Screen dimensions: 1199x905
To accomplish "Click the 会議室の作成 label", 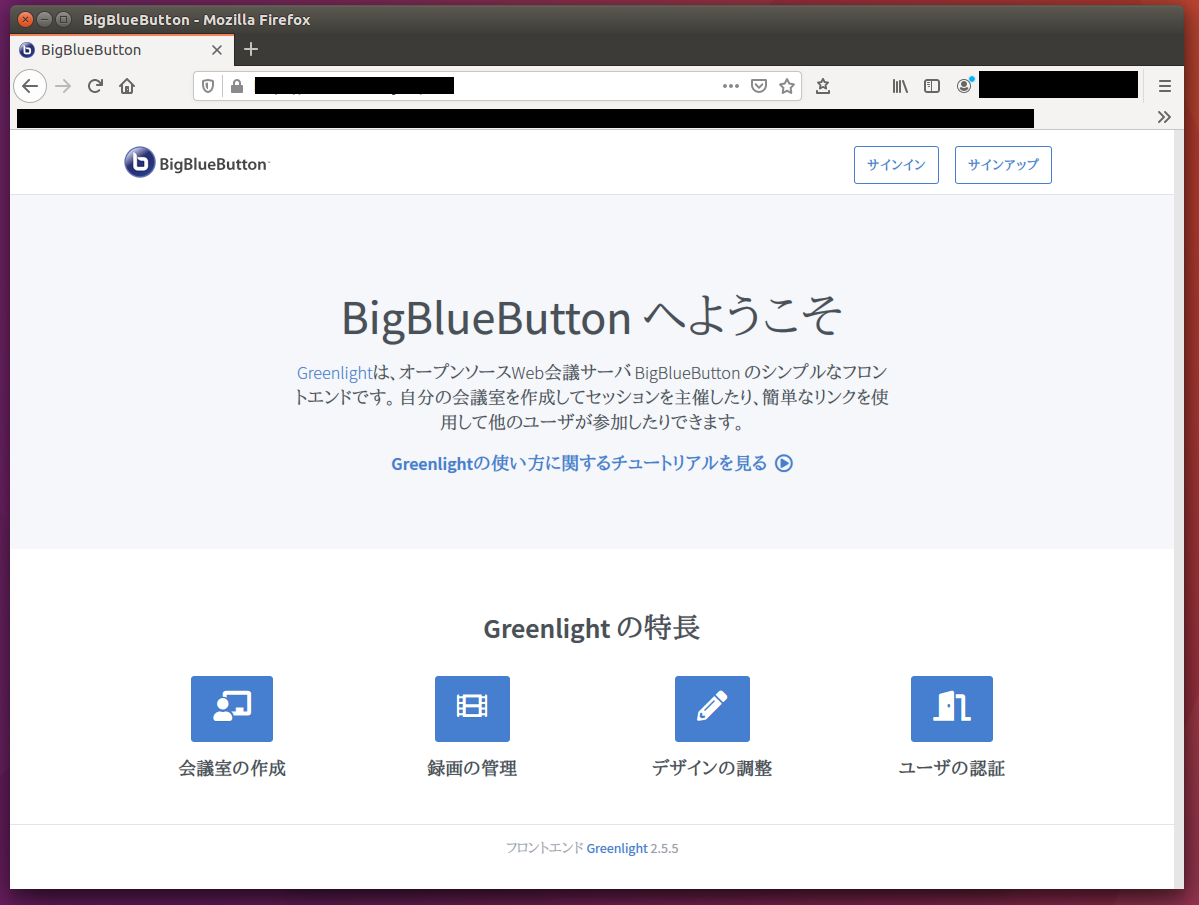I will point(232,768).
